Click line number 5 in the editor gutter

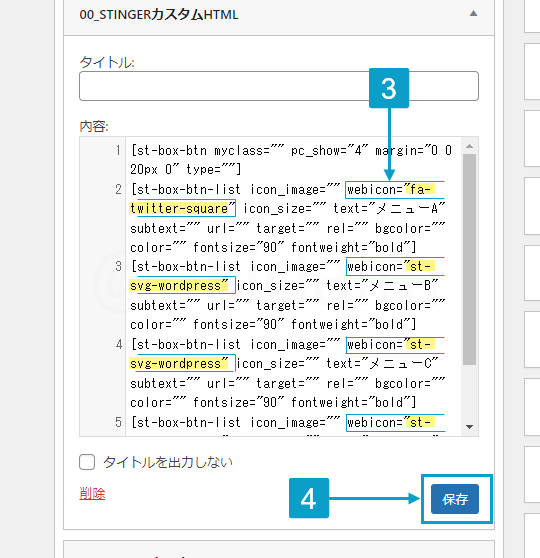click(x=118, y=422)
